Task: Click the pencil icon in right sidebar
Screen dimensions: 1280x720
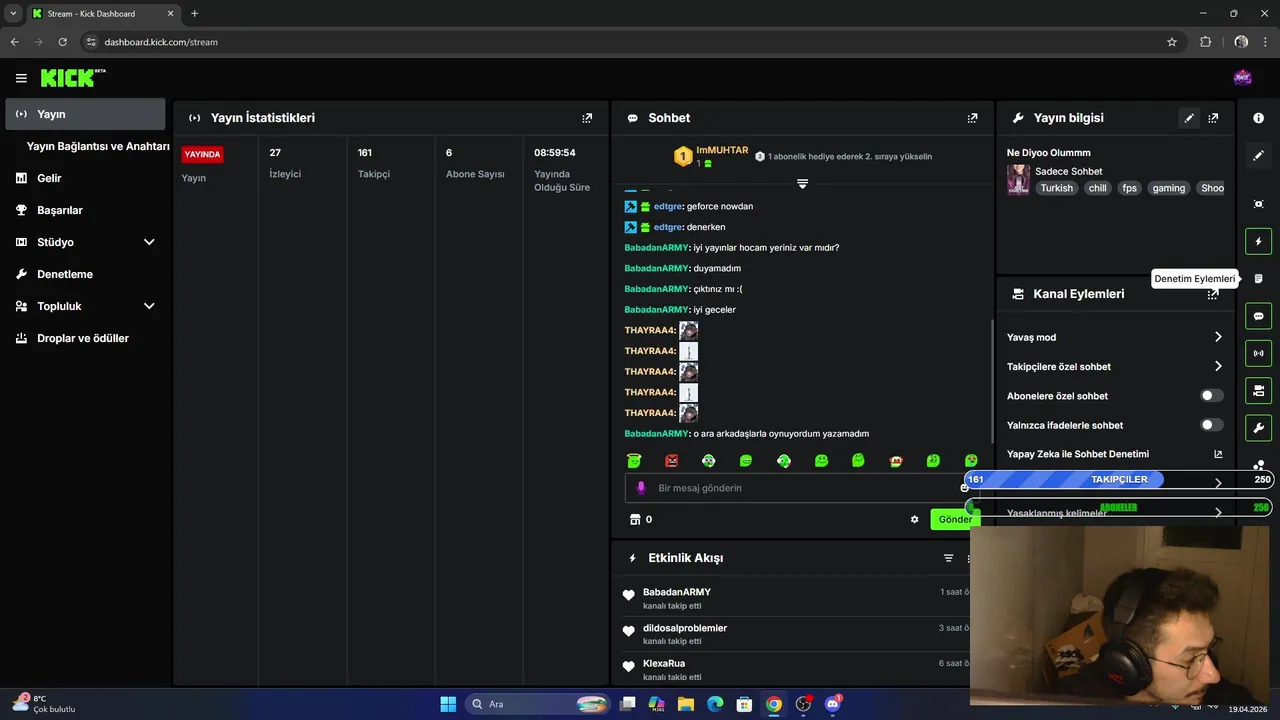Action: tap(1259, 155)
